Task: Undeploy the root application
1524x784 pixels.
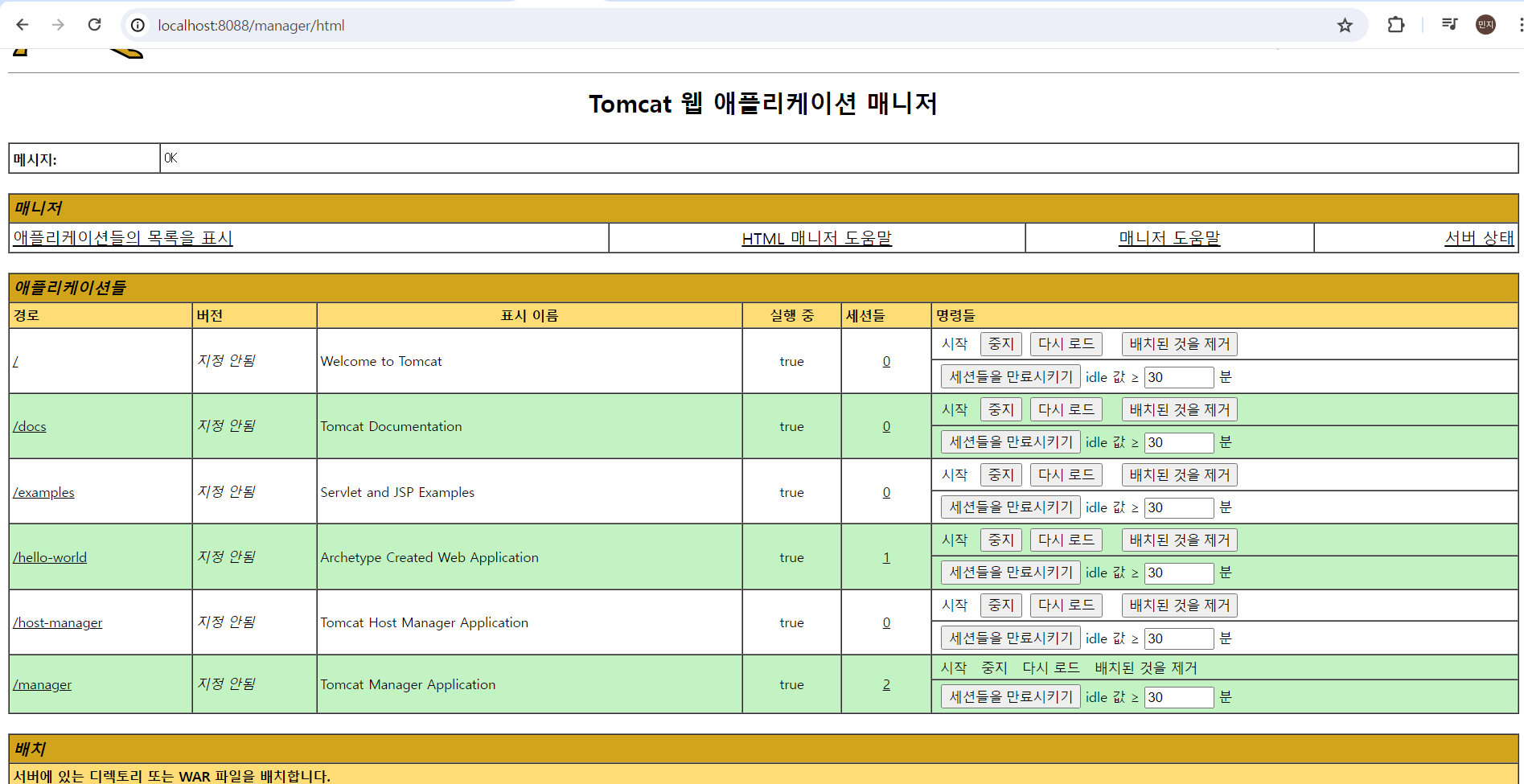Action: tap(1179, 344)
